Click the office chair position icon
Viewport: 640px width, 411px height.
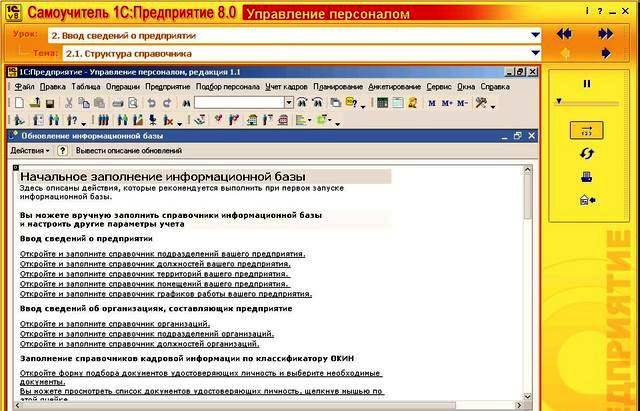pyautogui.click(x=153, y=120)
